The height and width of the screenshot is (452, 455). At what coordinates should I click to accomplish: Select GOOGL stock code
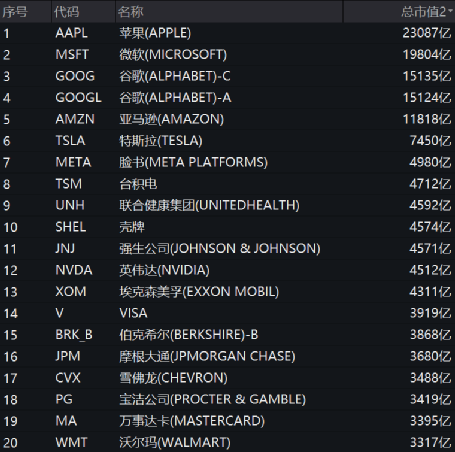pyautogui.click(x=78, y=98)
